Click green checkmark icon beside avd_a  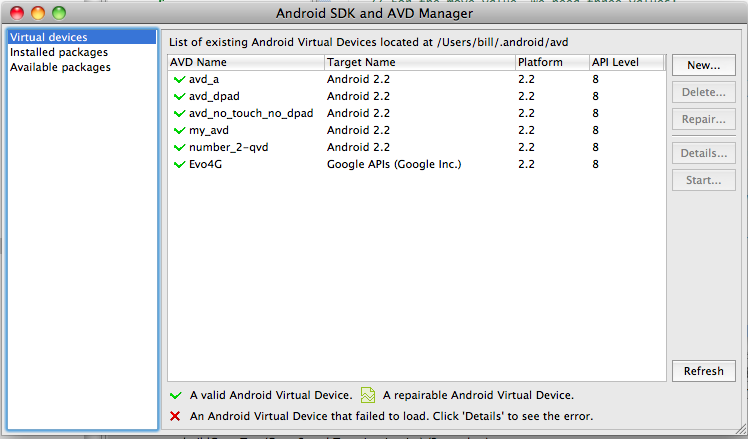(x=179, y=79)
